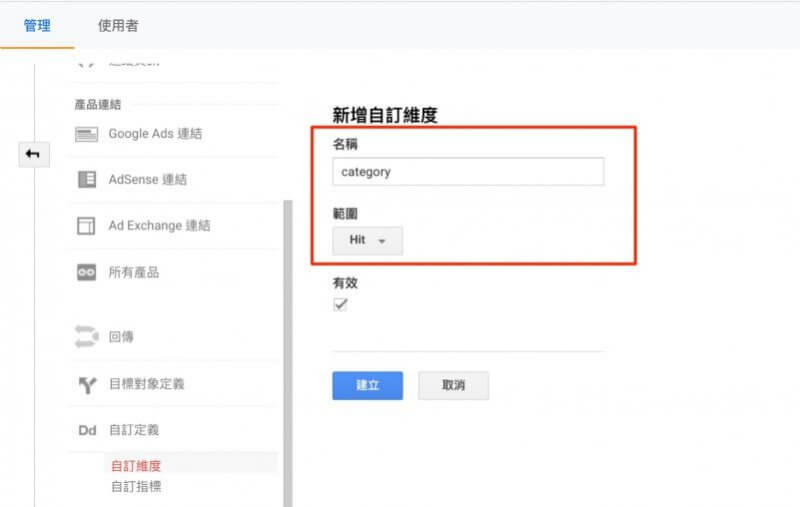
Task: Expand 自訂定義 section
Action: [134, 430]
